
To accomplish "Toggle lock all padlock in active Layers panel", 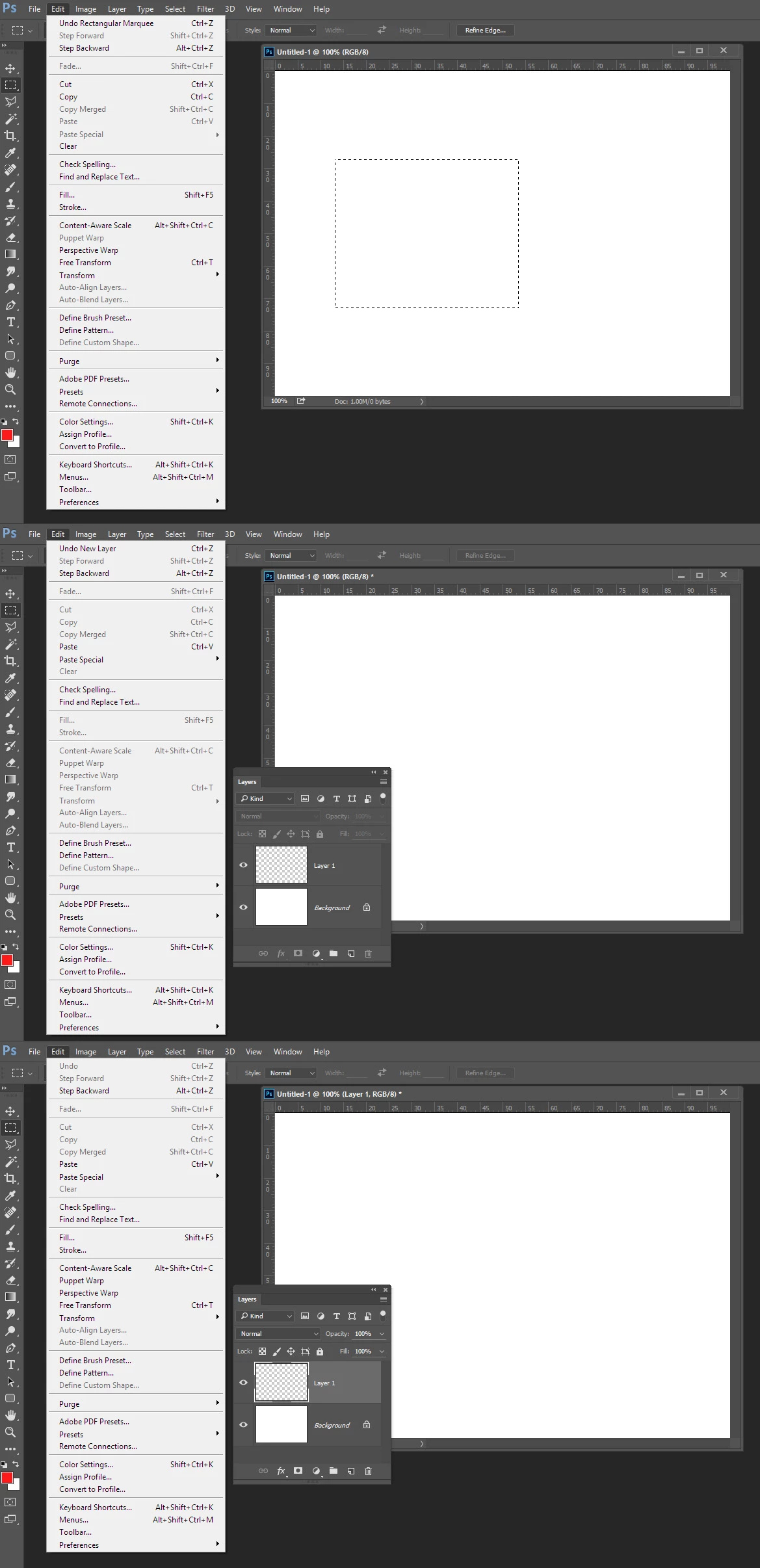I will pyautogui.click(x=319, y=1351).
